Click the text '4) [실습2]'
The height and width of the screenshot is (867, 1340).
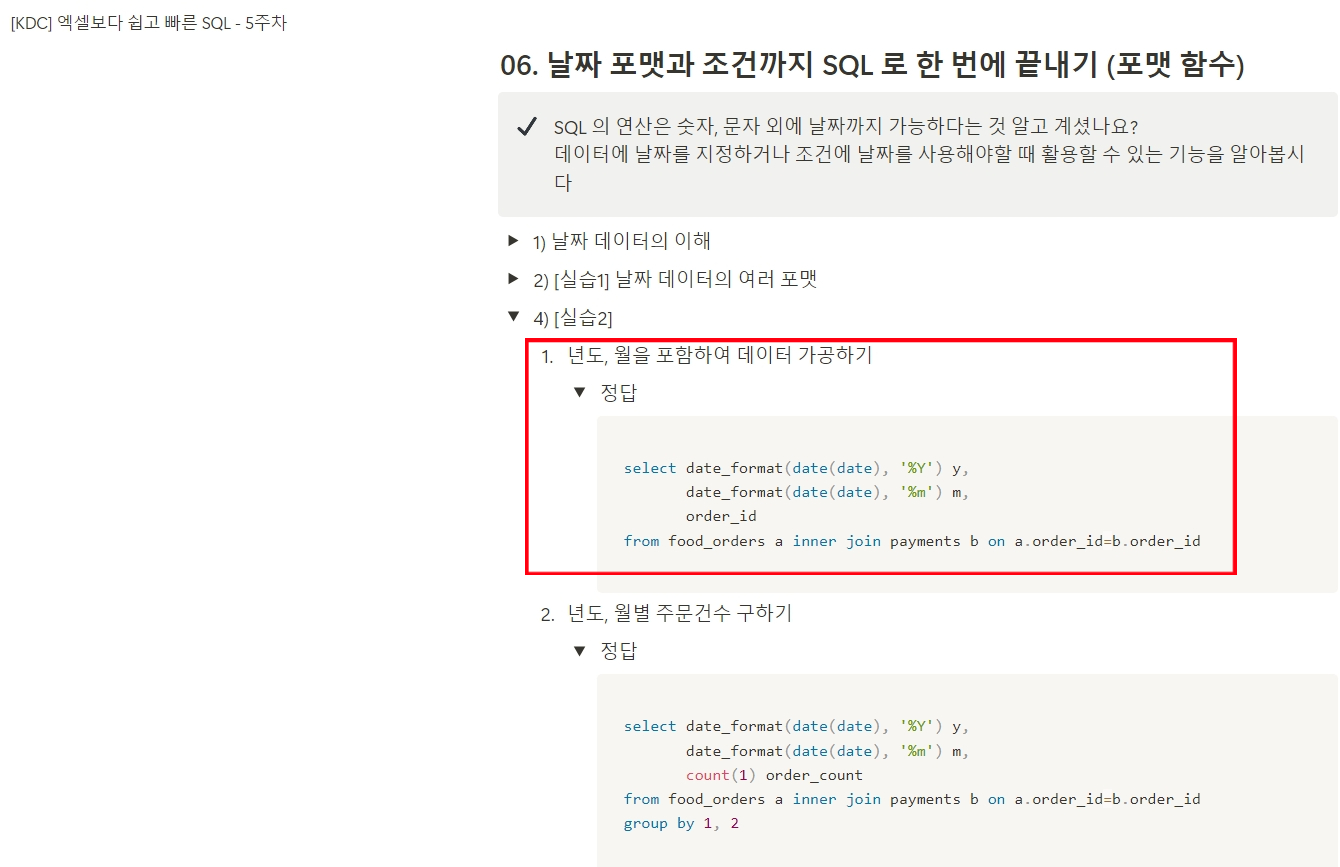[x=572, y=318]
